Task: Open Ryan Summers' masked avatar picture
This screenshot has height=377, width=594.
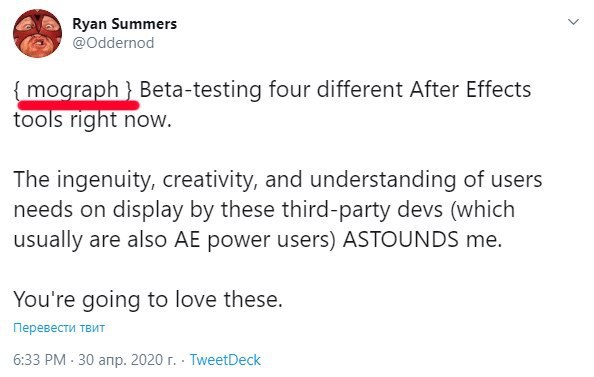Action: tap(37, 33)
